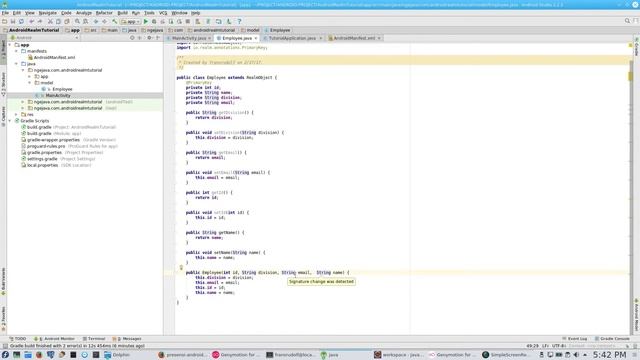Collapse the app module tree node
This screenshot has height=360, width=640.
(x=10, y=45)
